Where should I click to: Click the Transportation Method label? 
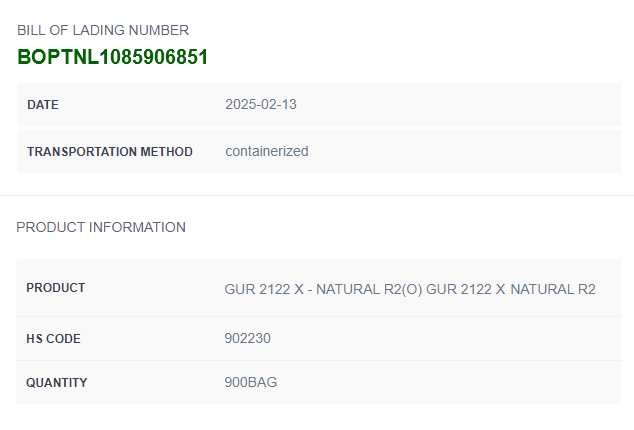click(110, 152)
